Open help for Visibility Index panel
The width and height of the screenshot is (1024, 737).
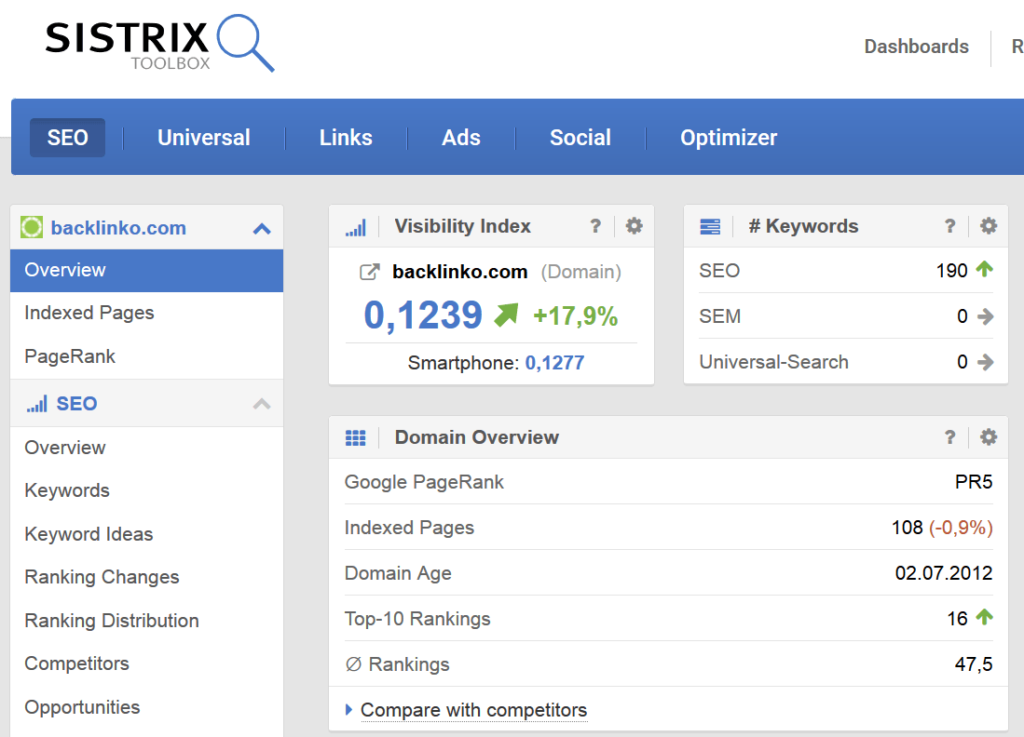click(x=596, y=226)
